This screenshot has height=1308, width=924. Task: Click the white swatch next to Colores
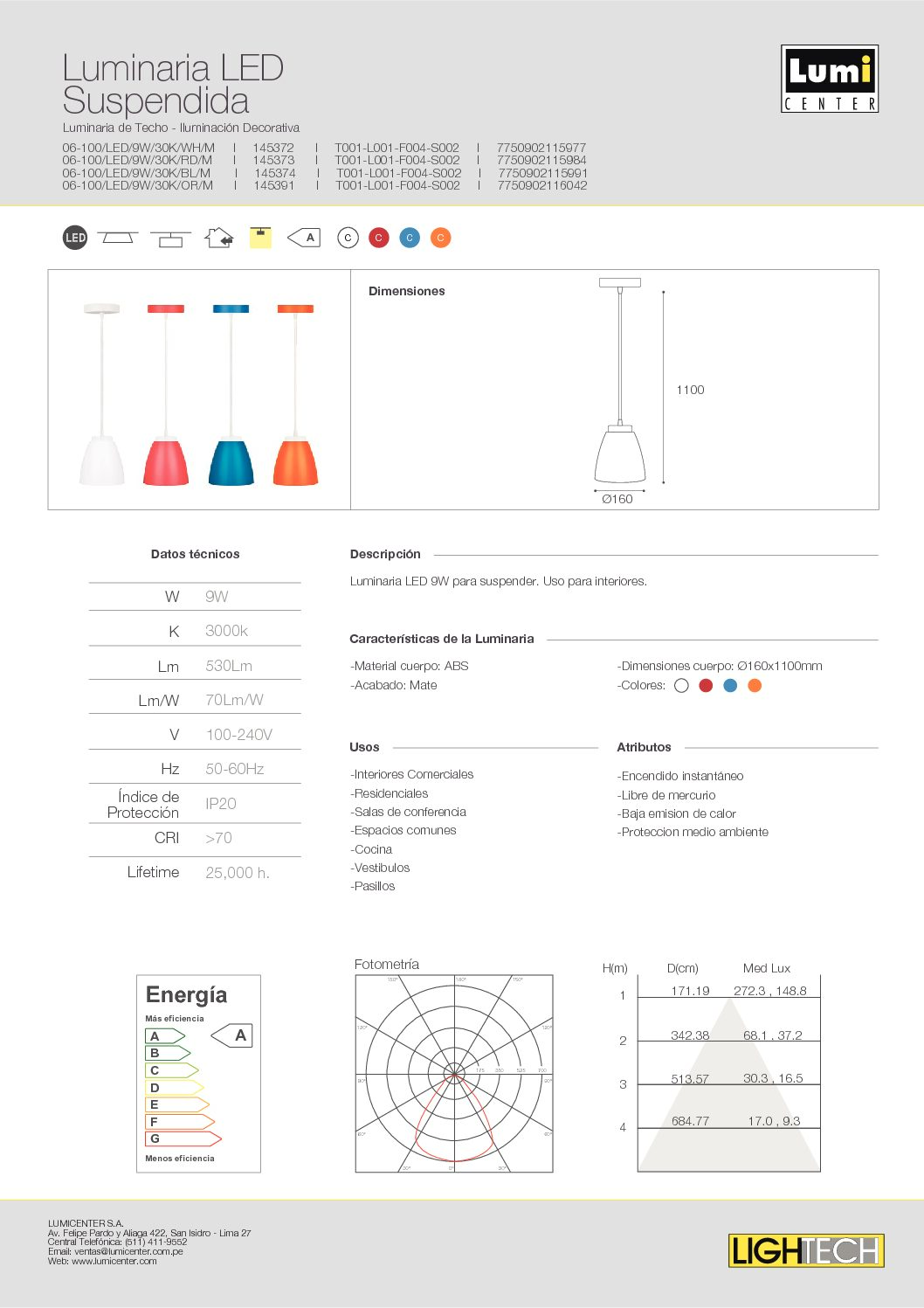click(682, 686)
